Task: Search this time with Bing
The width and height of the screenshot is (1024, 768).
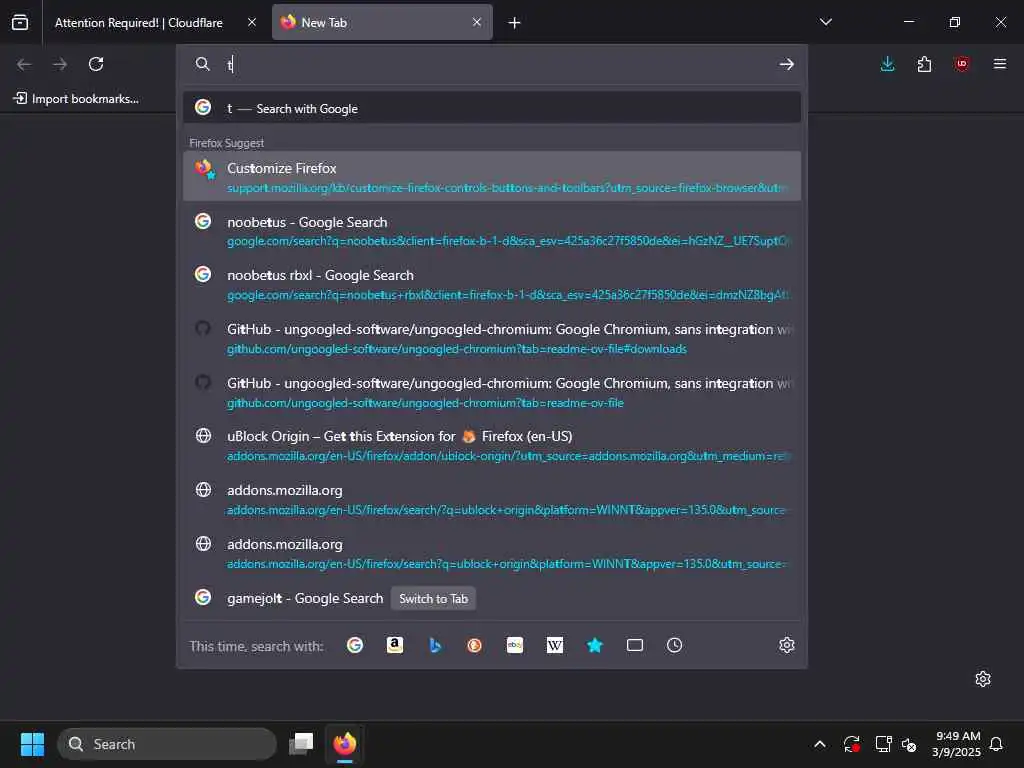Action: 435,645
